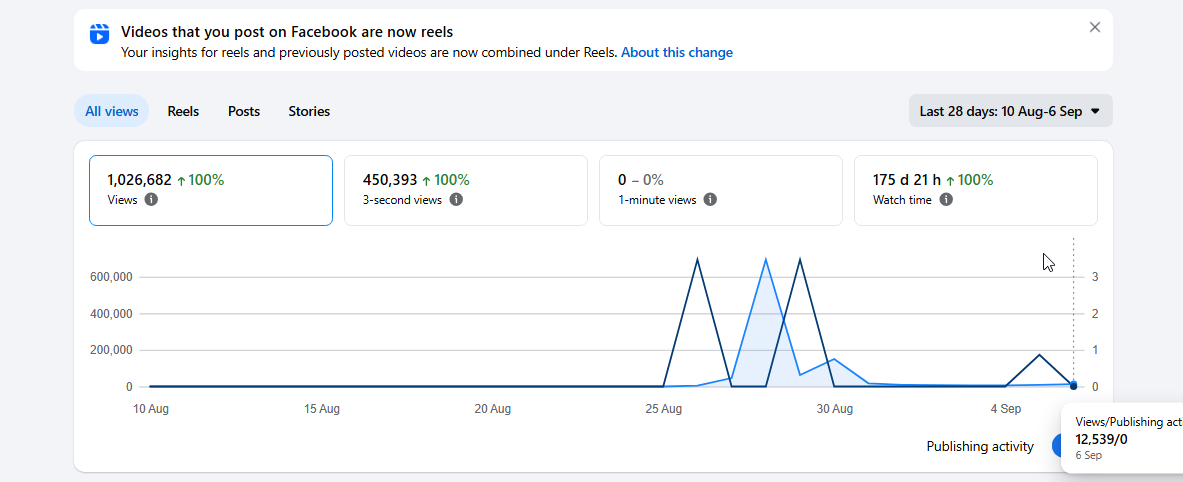Screen dimensions: 1183x482
Task: Switch to the Posts tab
Action: (244, 111)
